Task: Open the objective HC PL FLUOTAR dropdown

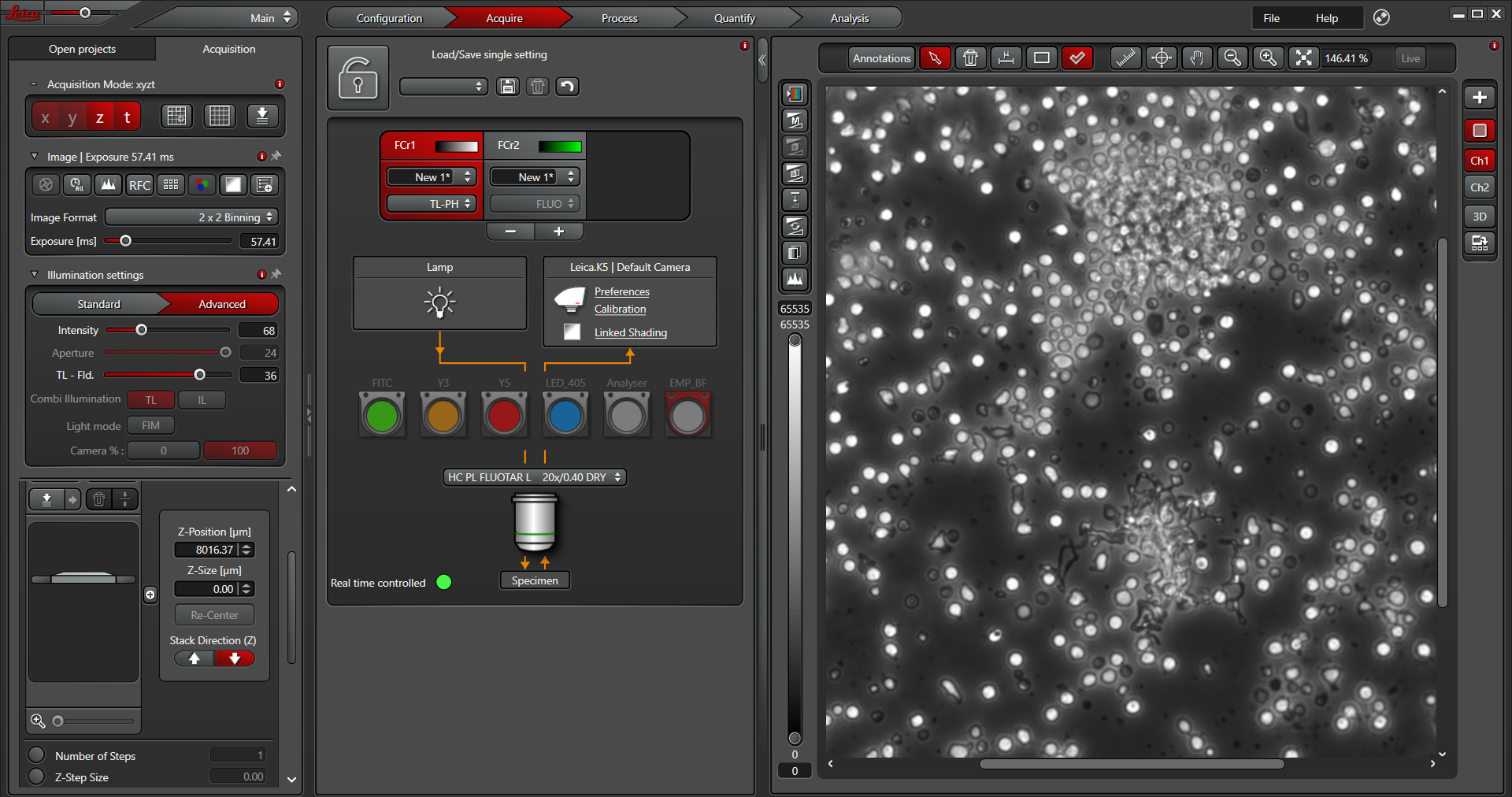Action: point(535,477)
